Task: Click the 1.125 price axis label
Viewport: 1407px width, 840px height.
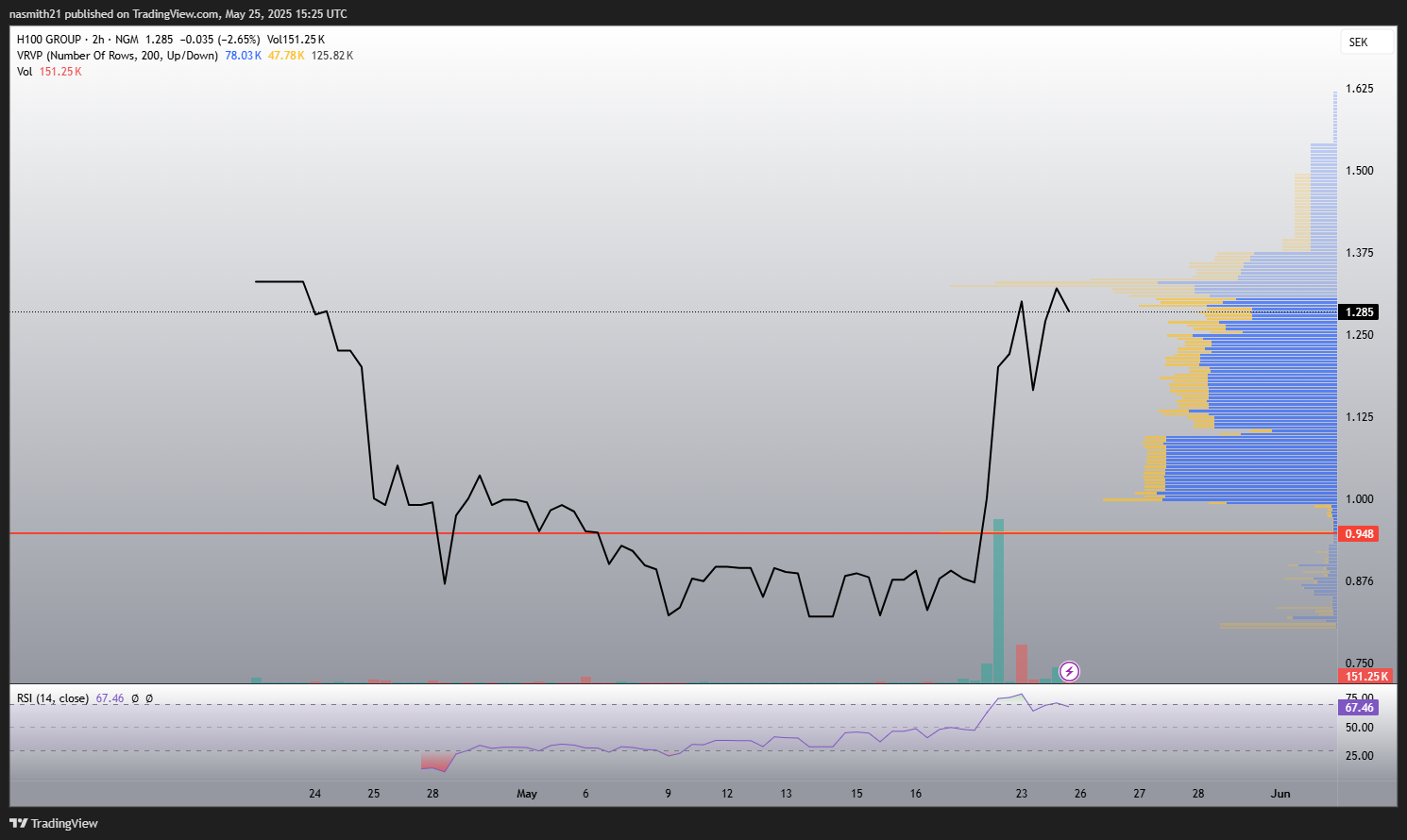Action: pos(1360,417)
